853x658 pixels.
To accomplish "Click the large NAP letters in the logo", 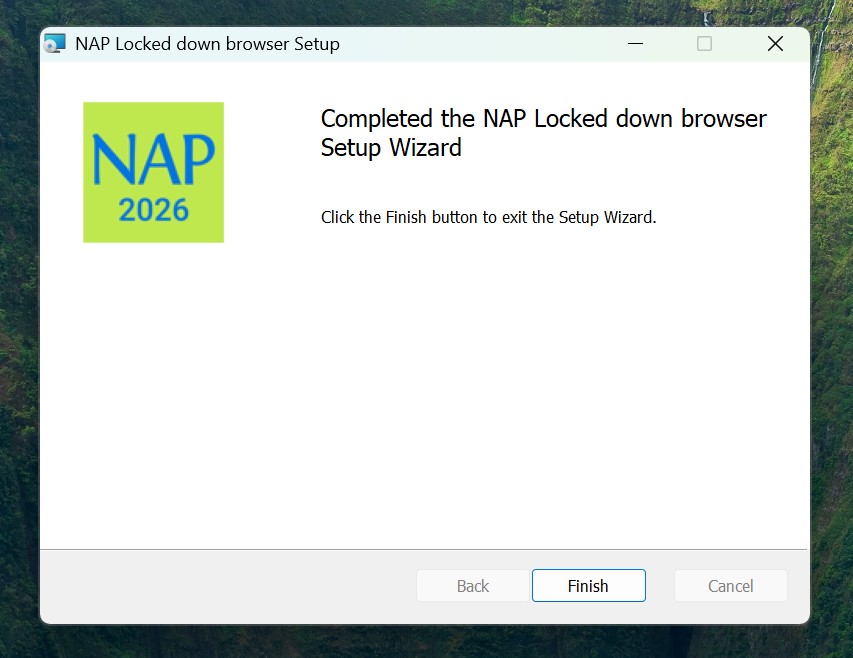I will pos(153,160).
